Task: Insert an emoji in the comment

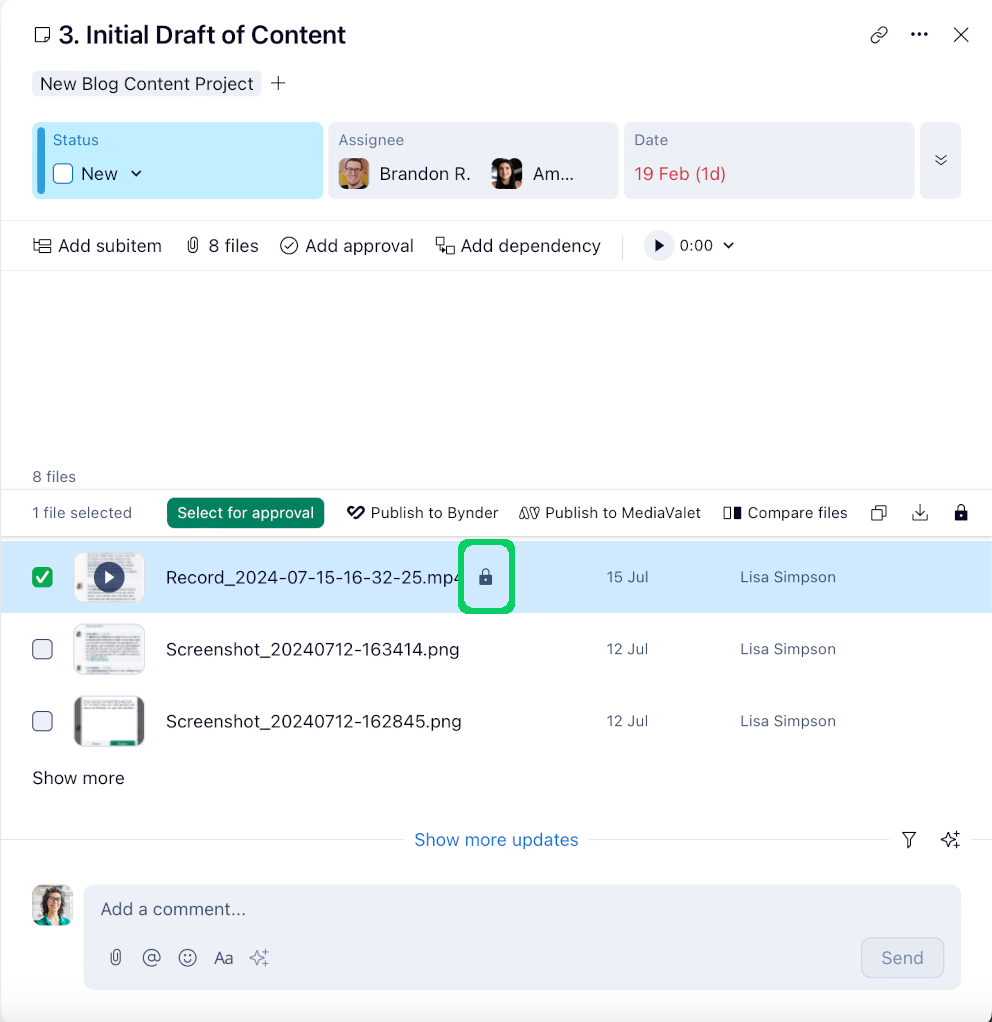Action: point(187,958)
